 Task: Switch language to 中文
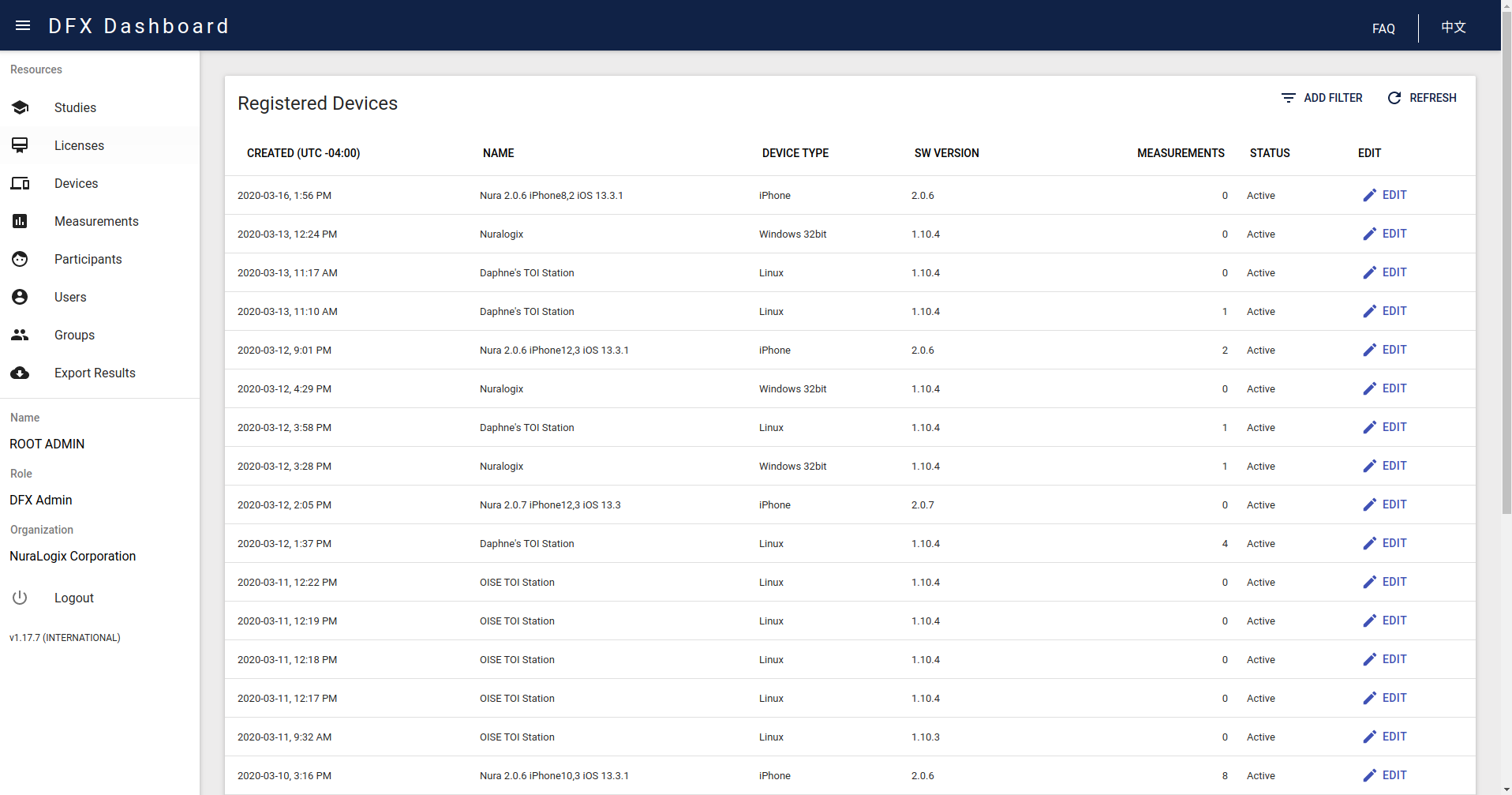tap(1453, 27)
